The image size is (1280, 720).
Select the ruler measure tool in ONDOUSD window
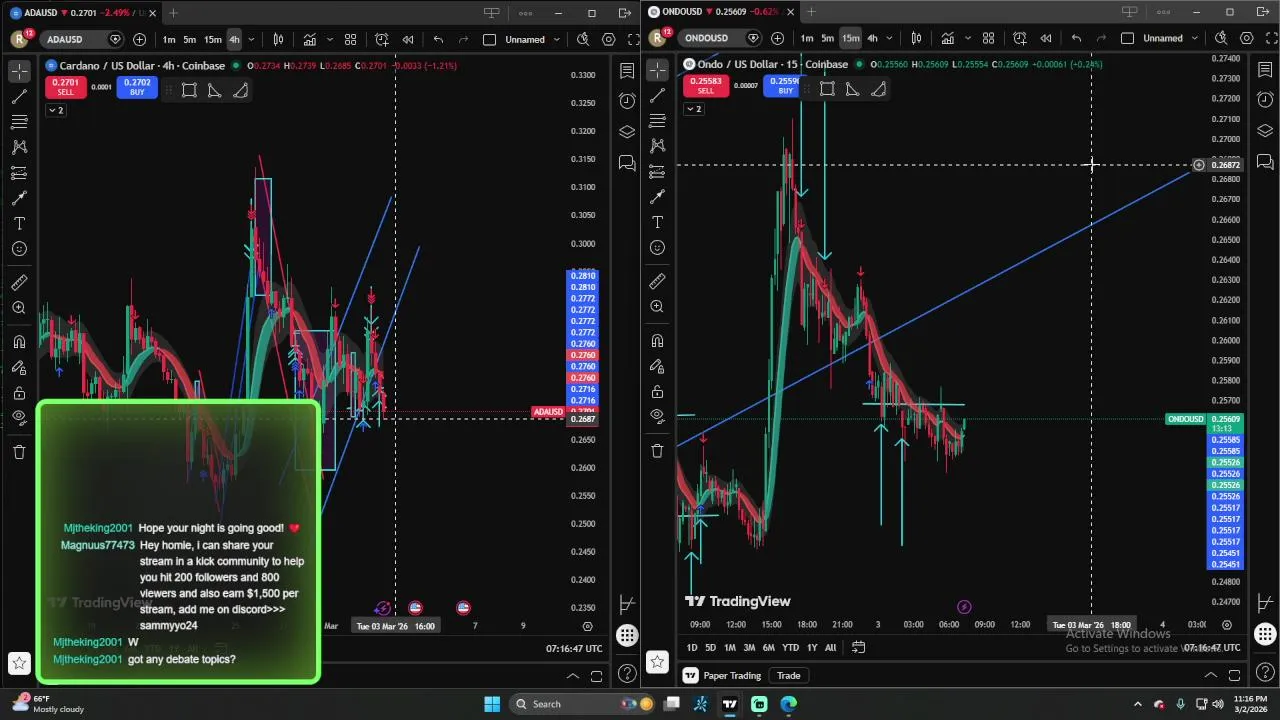pos(657,282)
